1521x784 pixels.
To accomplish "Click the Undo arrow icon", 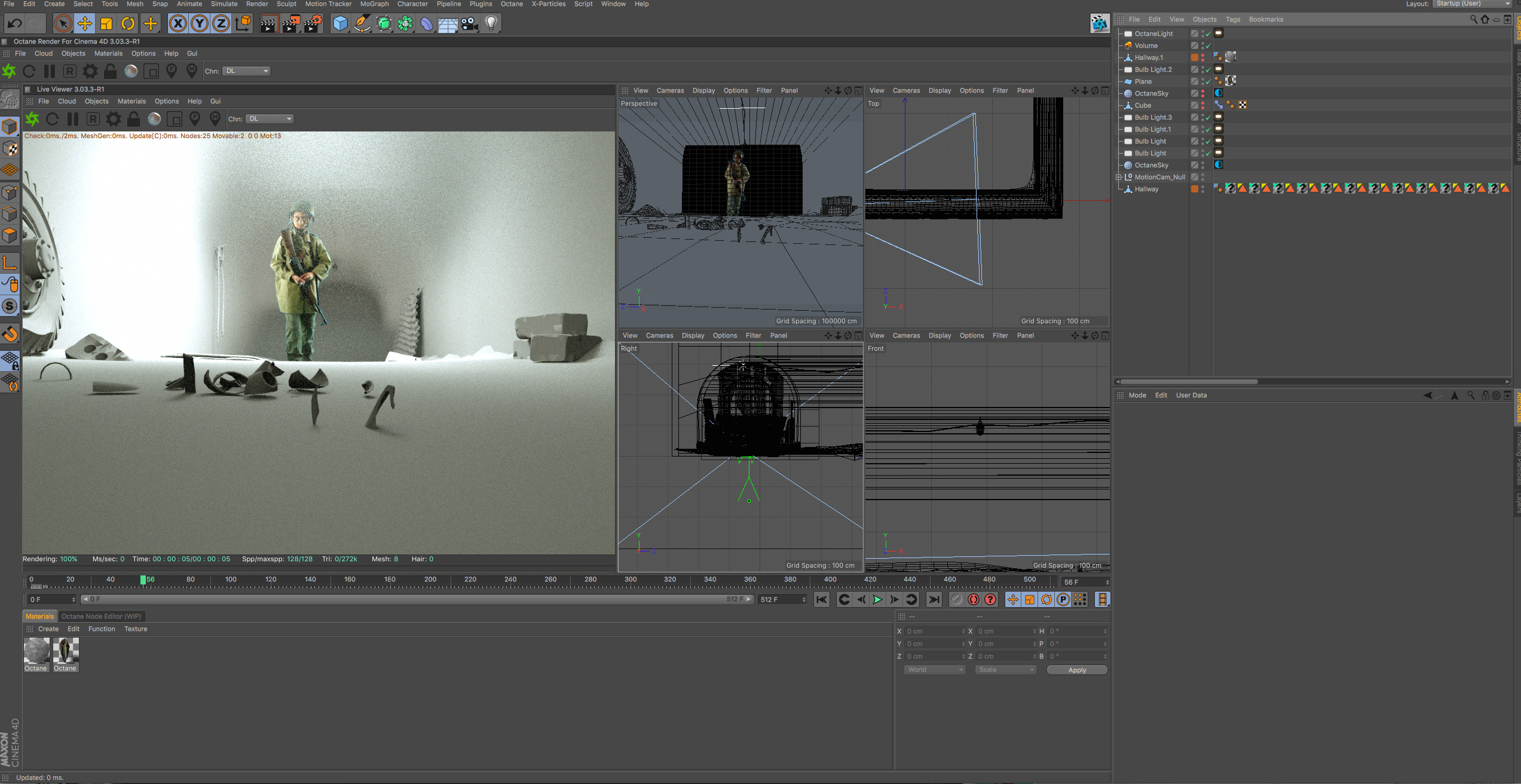I will point(14,23).
